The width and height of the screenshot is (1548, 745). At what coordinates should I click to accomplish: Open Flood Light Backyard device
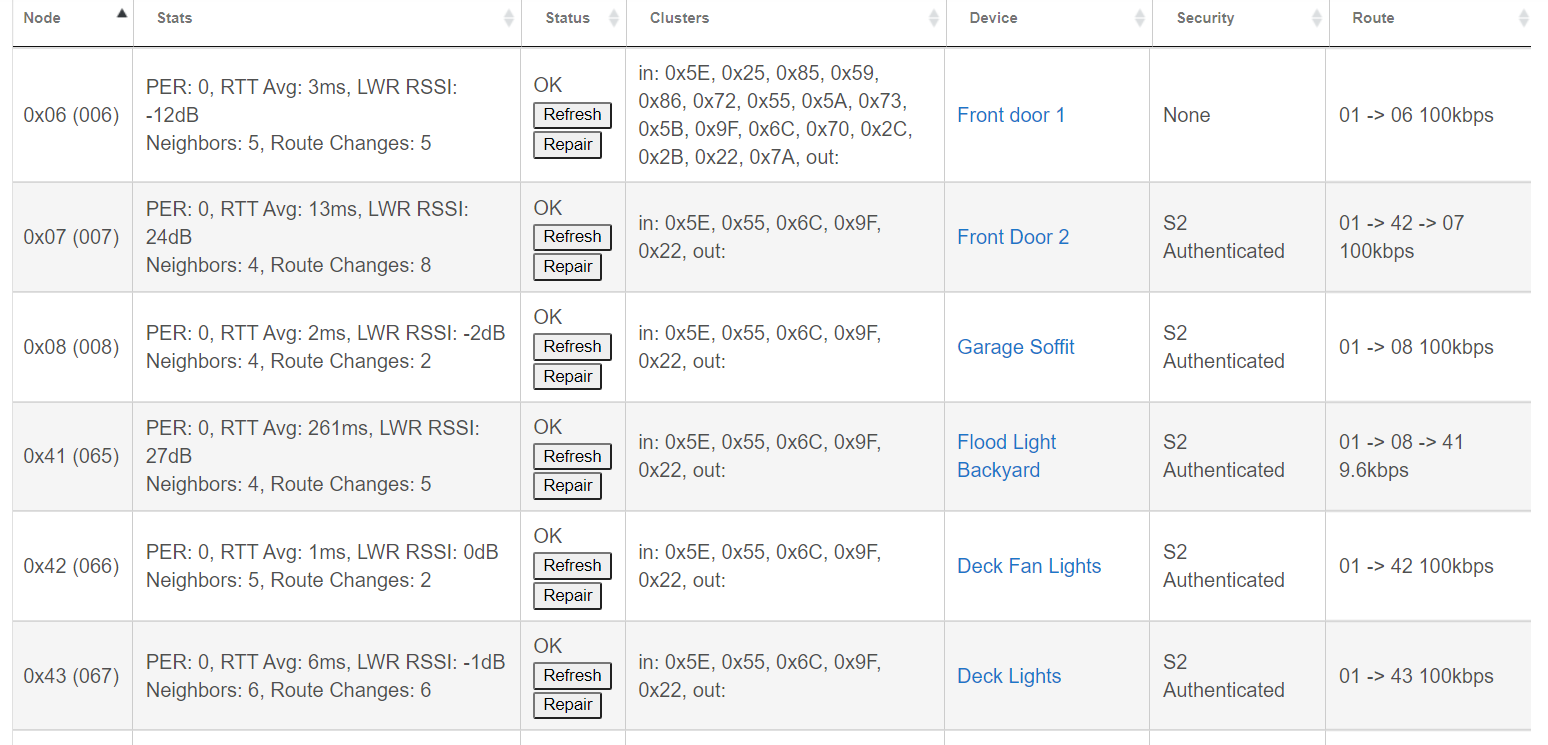pyautogui.click(x=1007, y=456)
